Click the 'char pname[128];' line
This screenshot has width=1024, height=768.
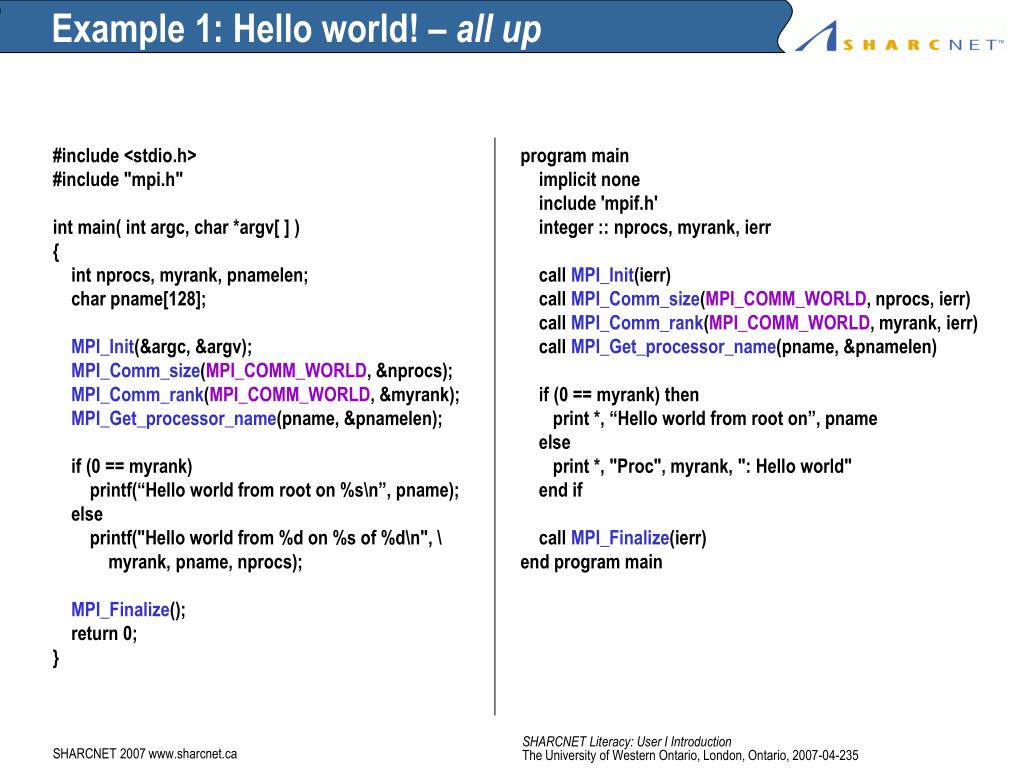138,299
